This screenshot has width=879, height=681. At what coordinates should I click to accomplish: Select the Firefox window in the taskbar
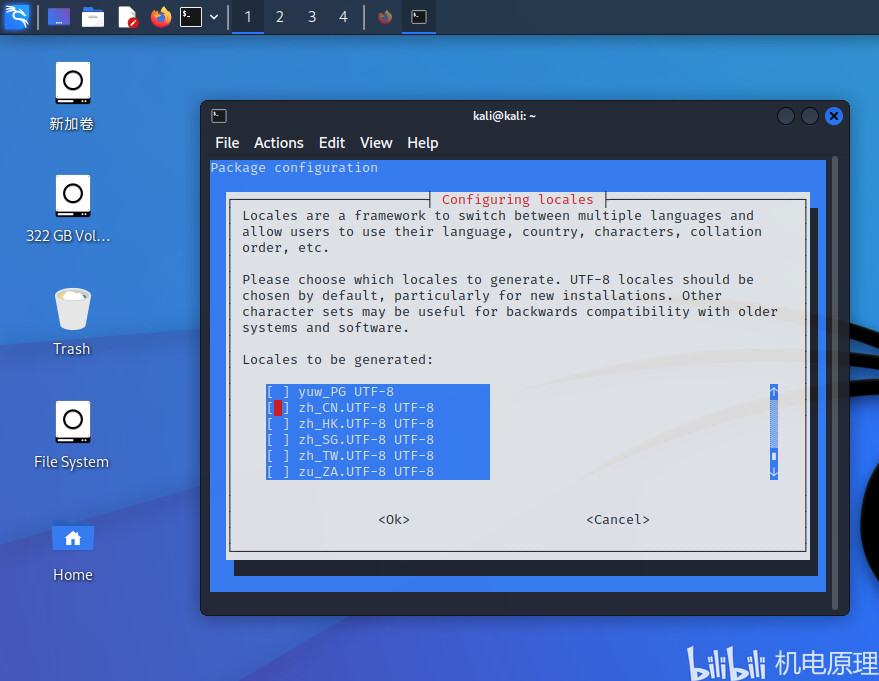pos(385,17)
